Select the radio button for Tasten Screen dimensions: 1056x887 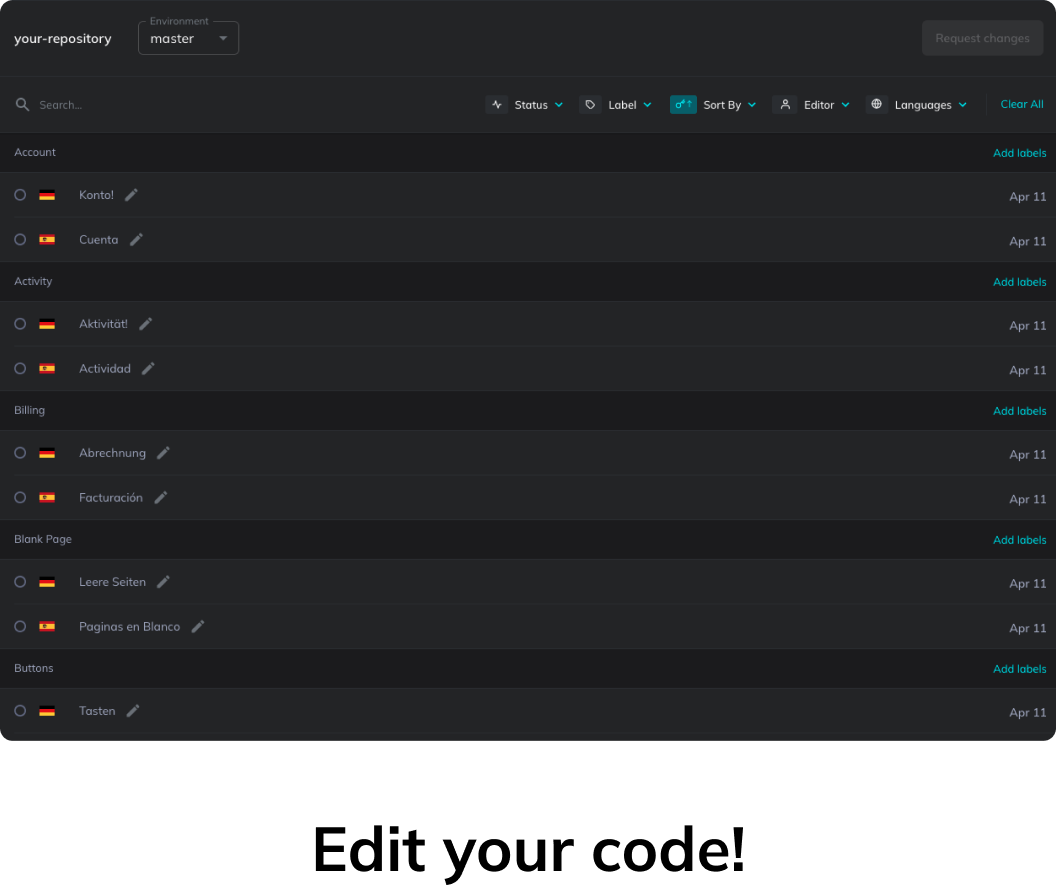coord(20,711)
